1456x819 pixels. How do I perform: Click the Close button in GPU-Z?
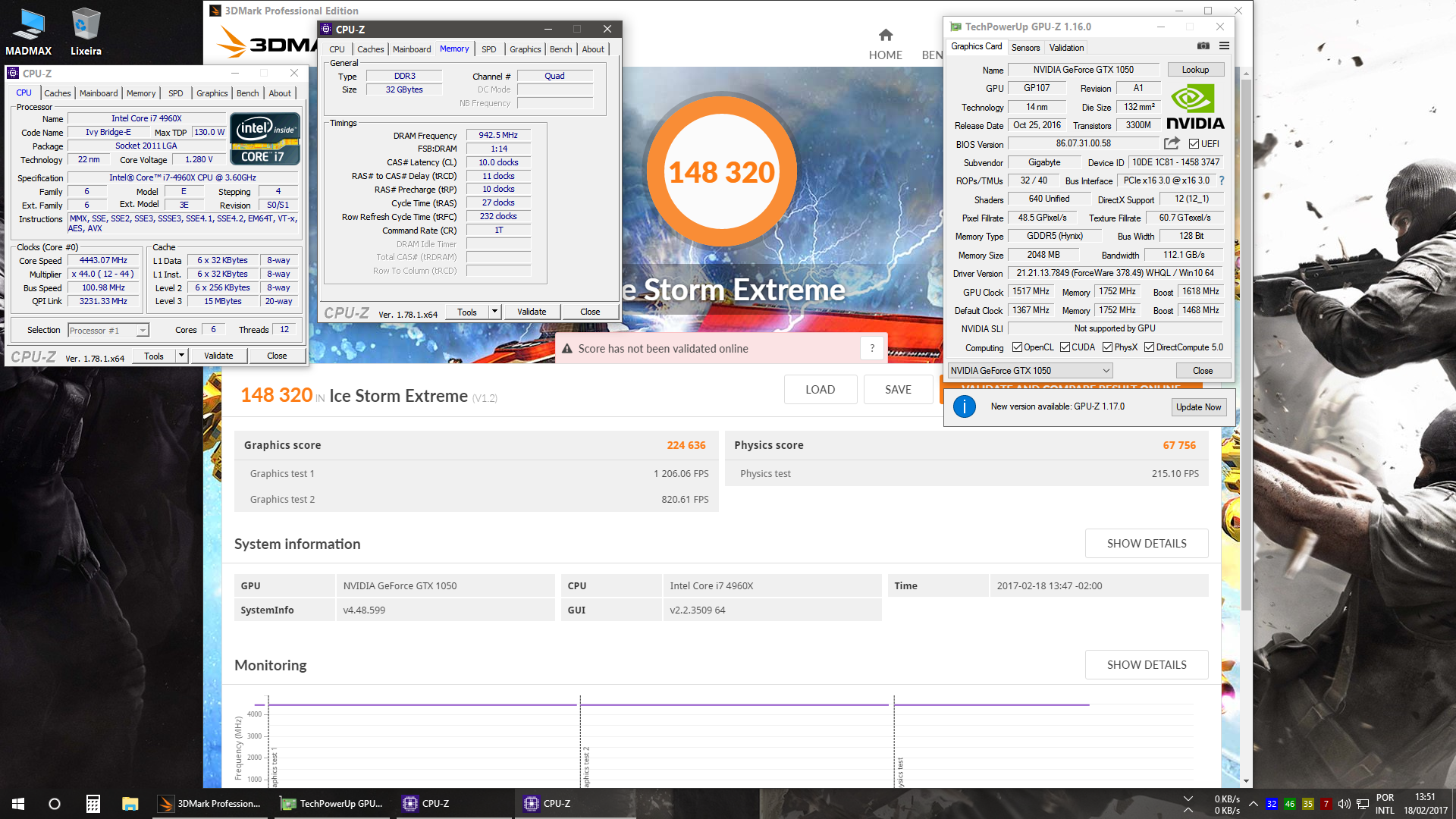coord(1202,371)
